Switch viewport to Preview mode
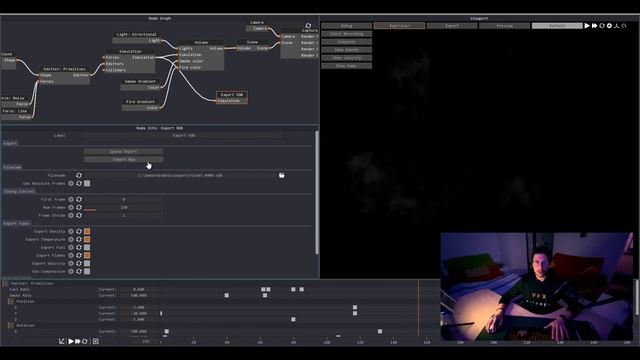Image resolution: width=640 pixels, height=360 pixels. (504, 26)
